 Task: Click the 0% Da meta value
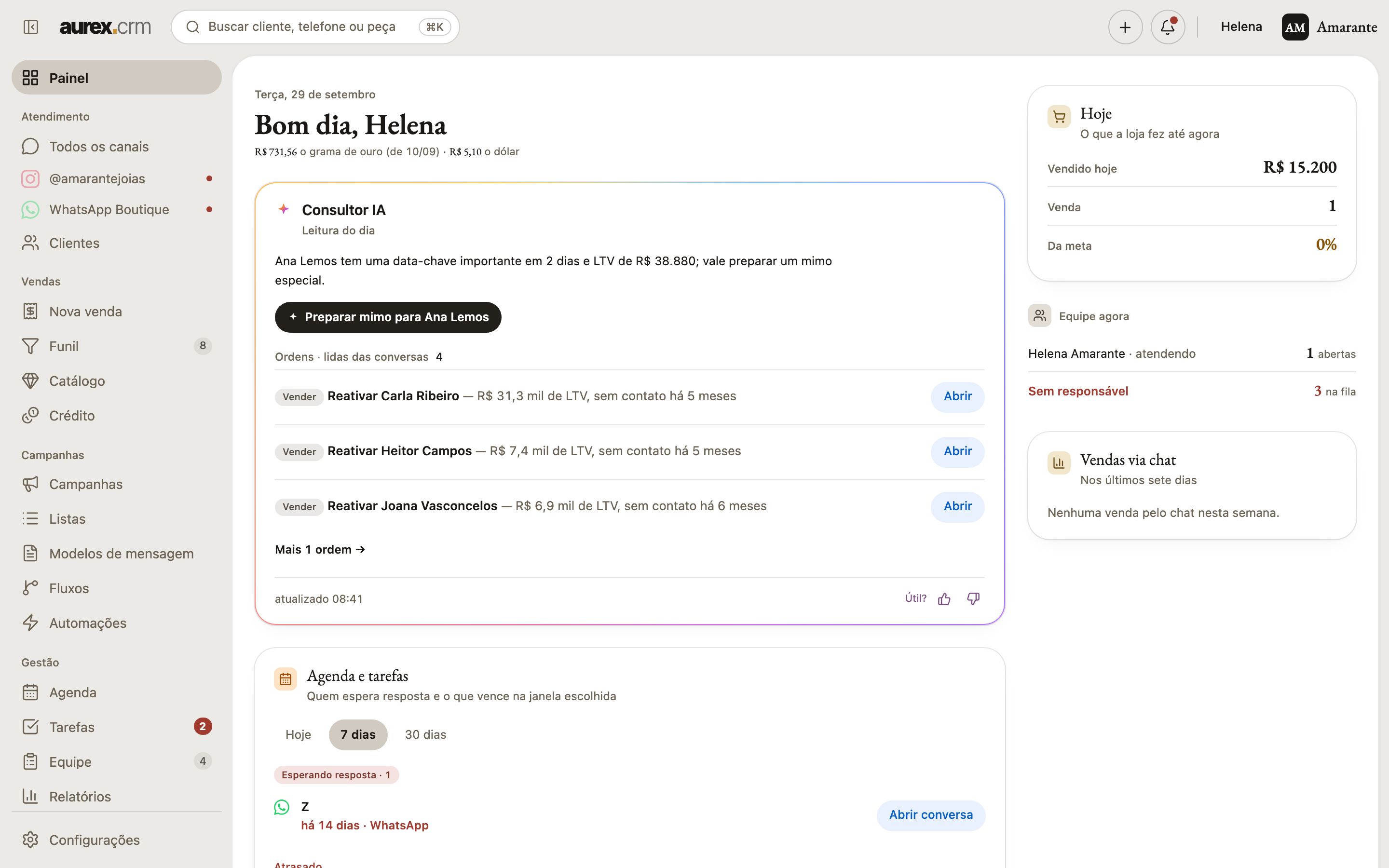[x=1326, y=244]
